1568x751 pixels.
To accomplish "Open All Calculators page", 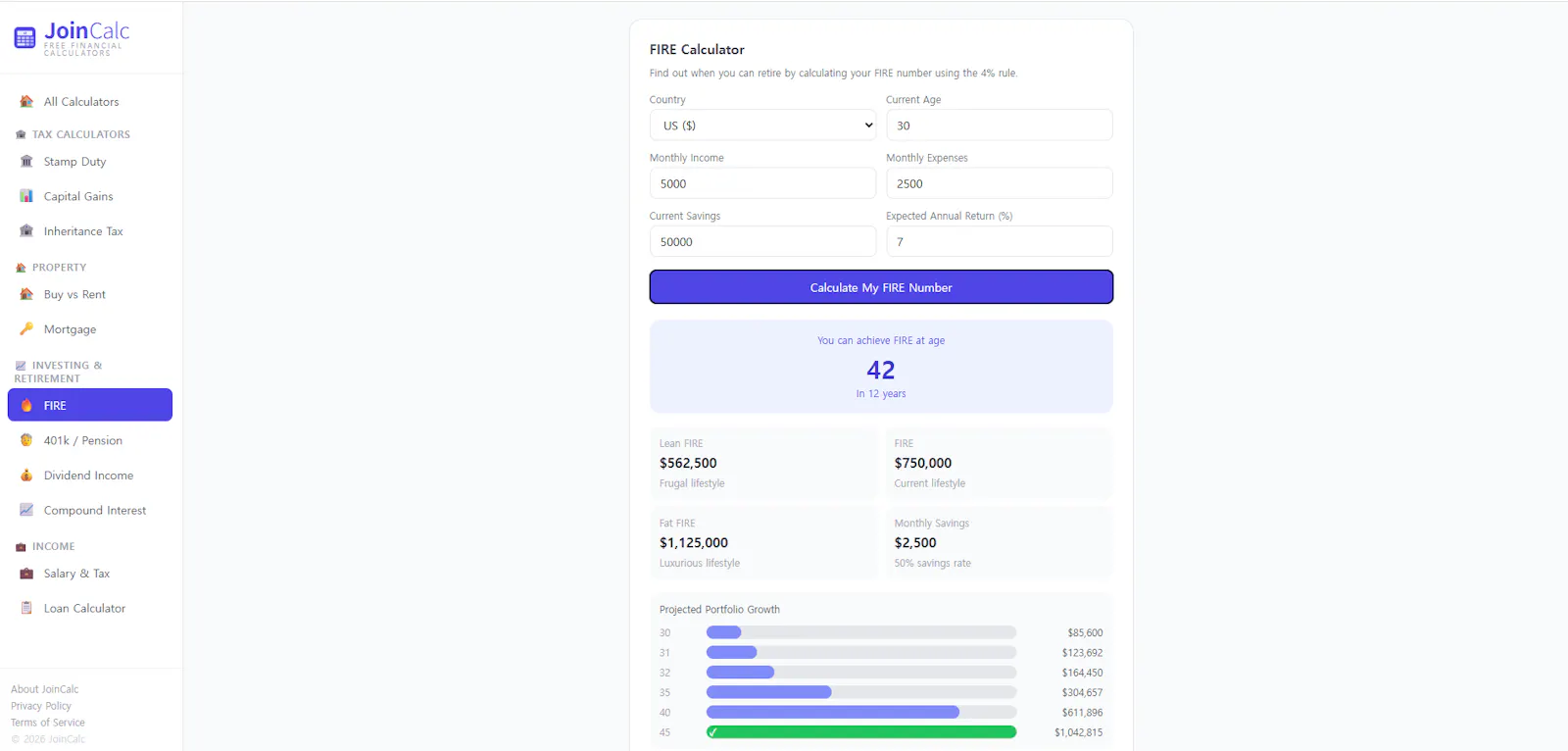I will pyautogui.click(x=90, y=102).
